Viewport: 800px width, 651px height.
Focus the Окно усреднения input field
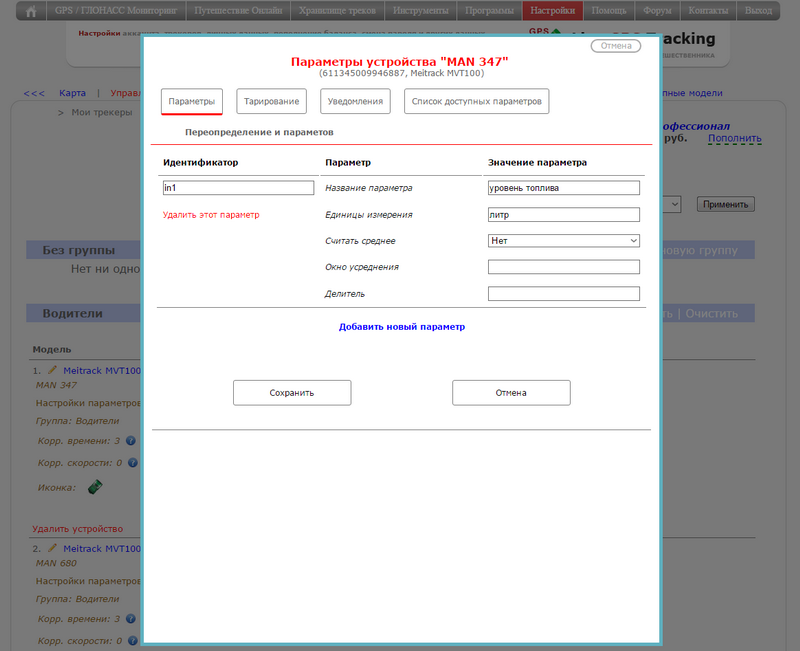[563, 267]
